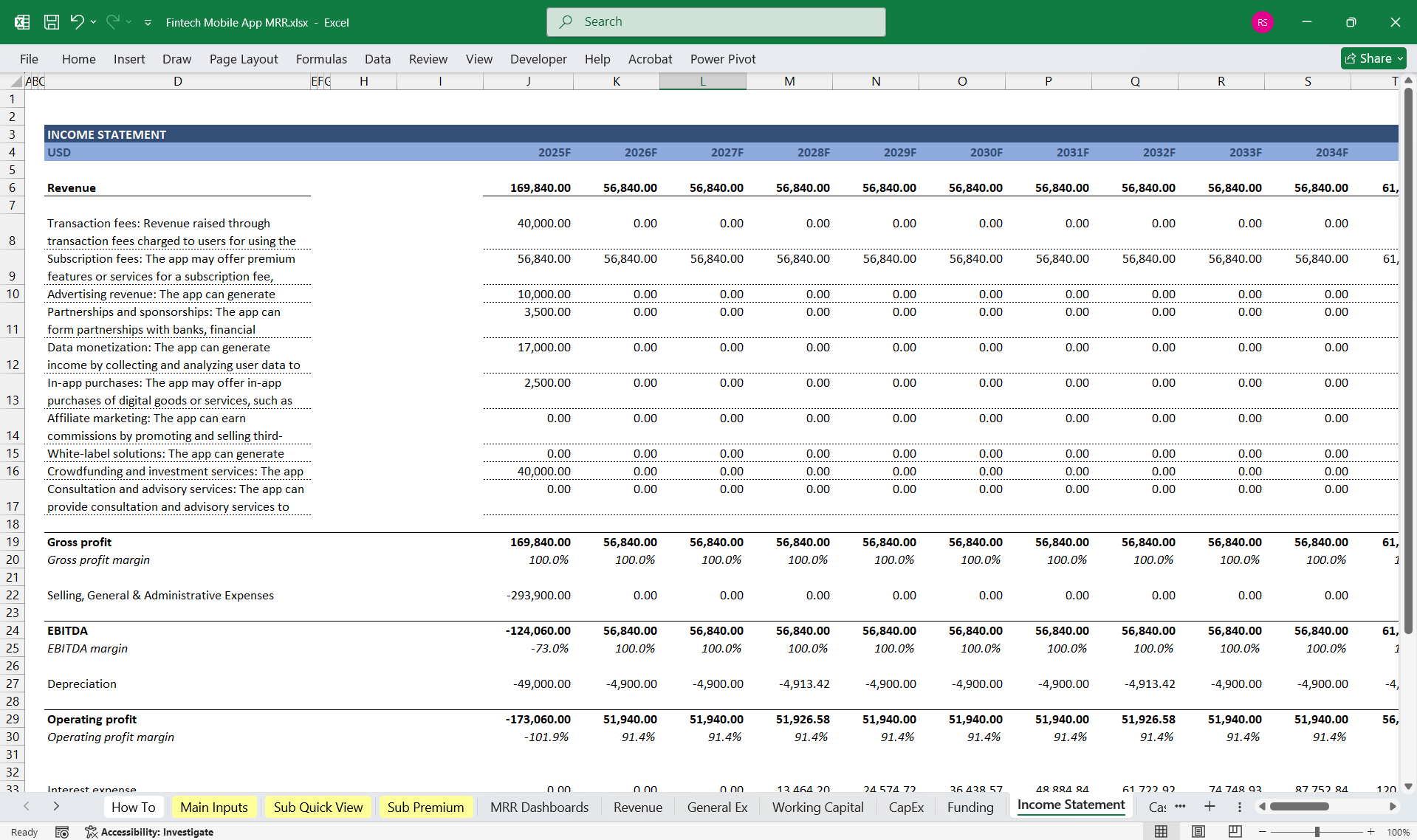
Task: Select Page Layout view icon in status bar
Action: point(1197,831)
